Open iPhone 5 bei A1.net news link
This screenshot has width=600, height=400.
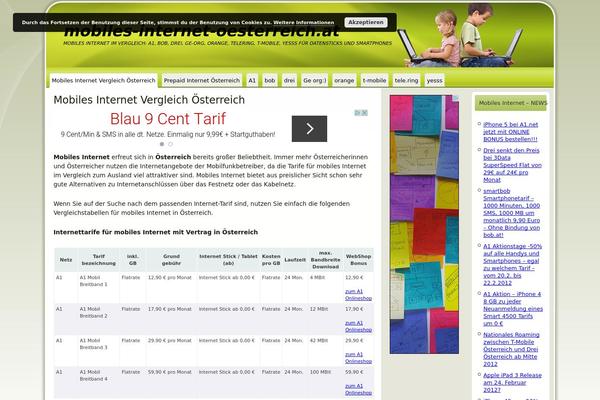pyautogui.click(x=510, y=132)
